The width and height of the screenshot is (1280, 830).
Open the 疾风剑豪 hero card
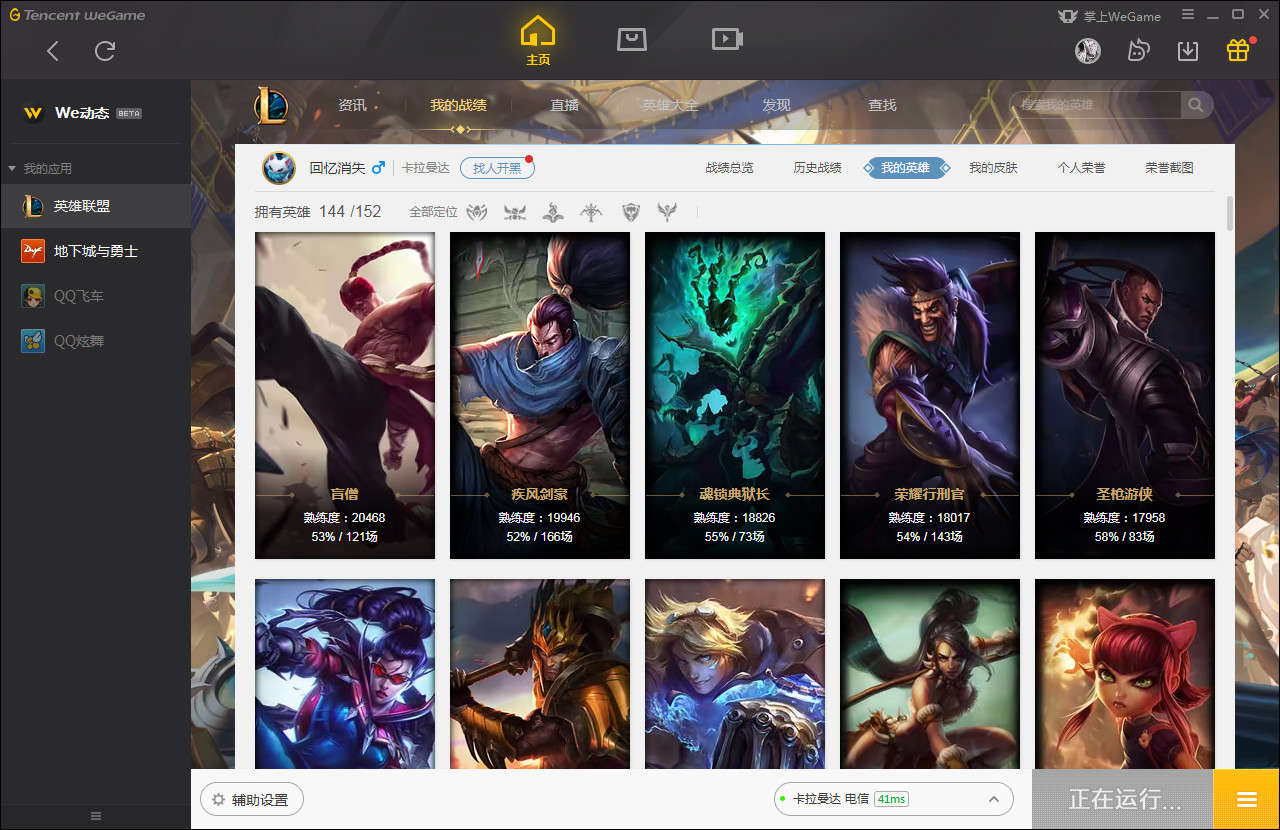pyautogui.click(x=540, y=395)
